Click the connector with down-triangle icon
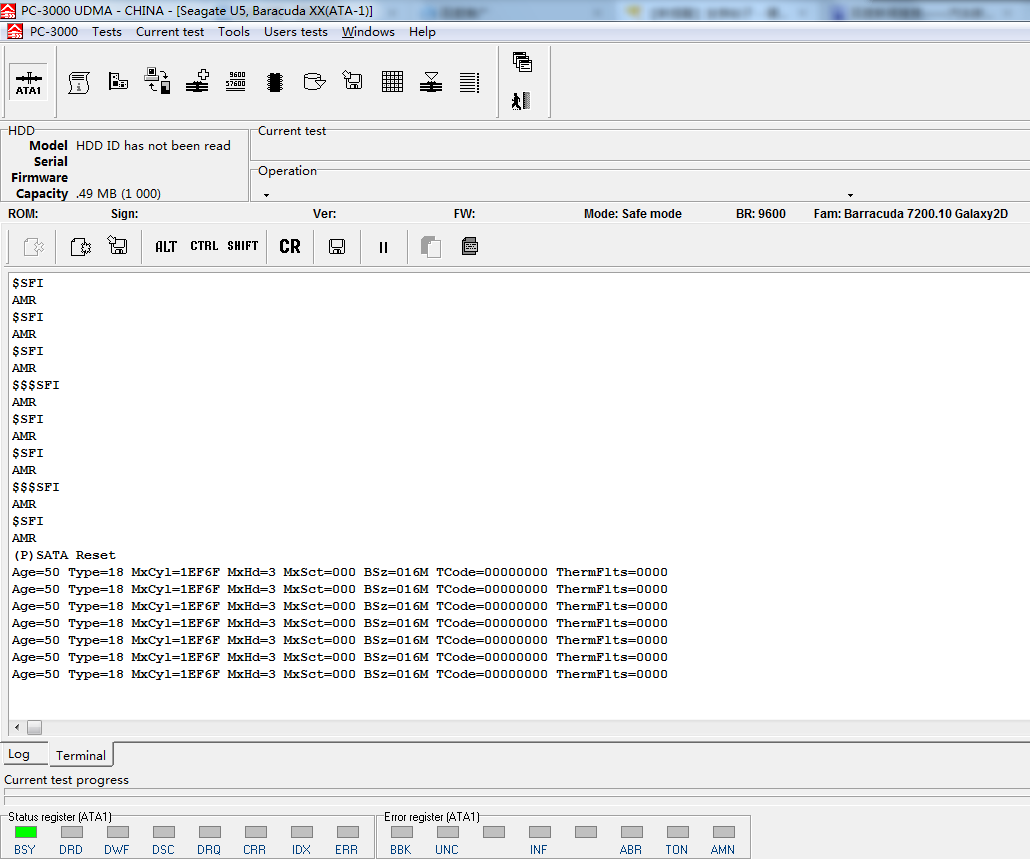This screenshot has width=1030, height=859. tap(431, 82)
